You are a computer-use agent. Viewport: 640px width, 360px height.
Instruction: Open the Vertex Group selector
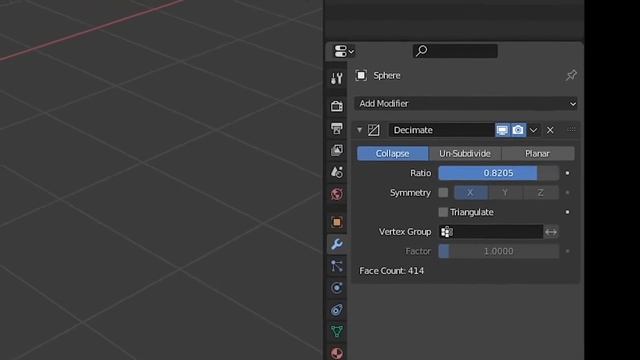(491, 232)
